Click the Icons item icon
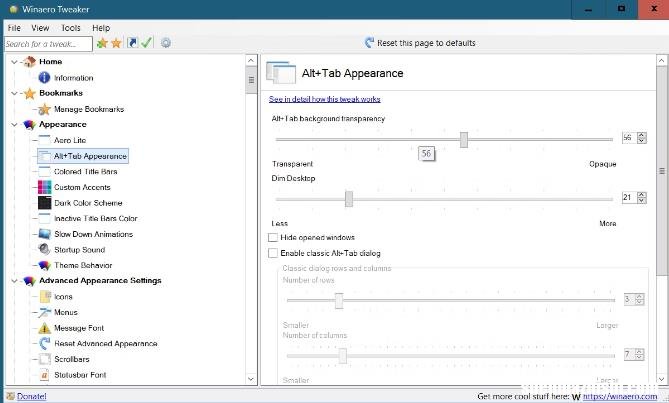 (45, 296)
